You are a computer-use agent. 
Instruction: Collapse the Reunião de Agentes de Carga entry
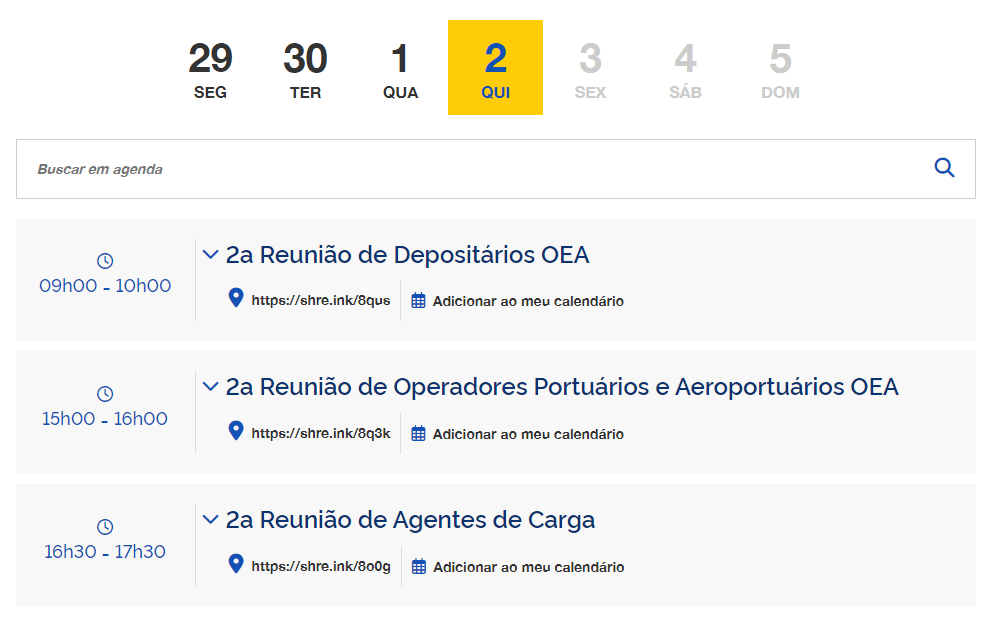(210, 519)
